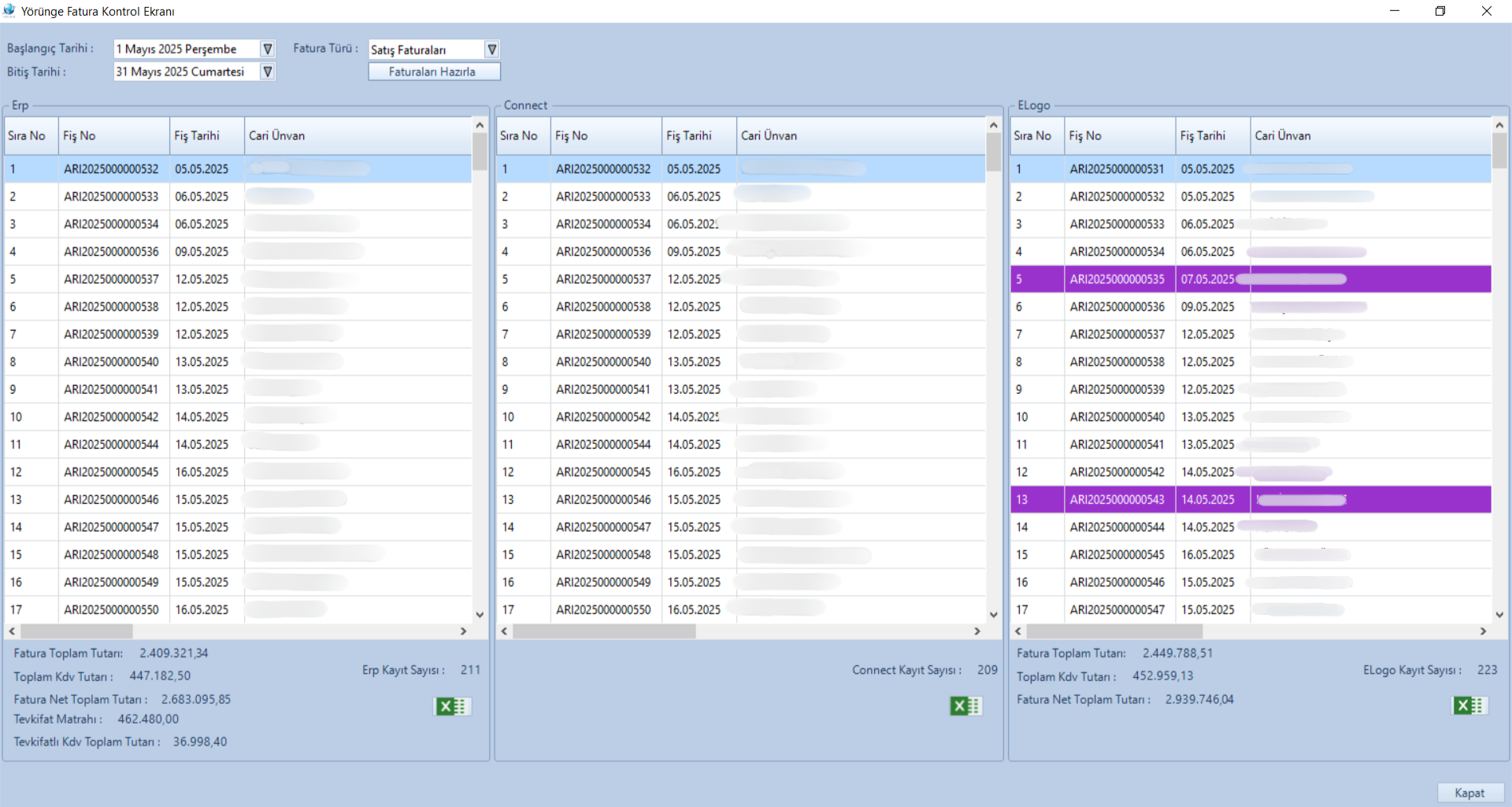The height and width of the screenshot is (807, 1512).
Task: Export Connect list using Excel icon
Action: (965, 706)
